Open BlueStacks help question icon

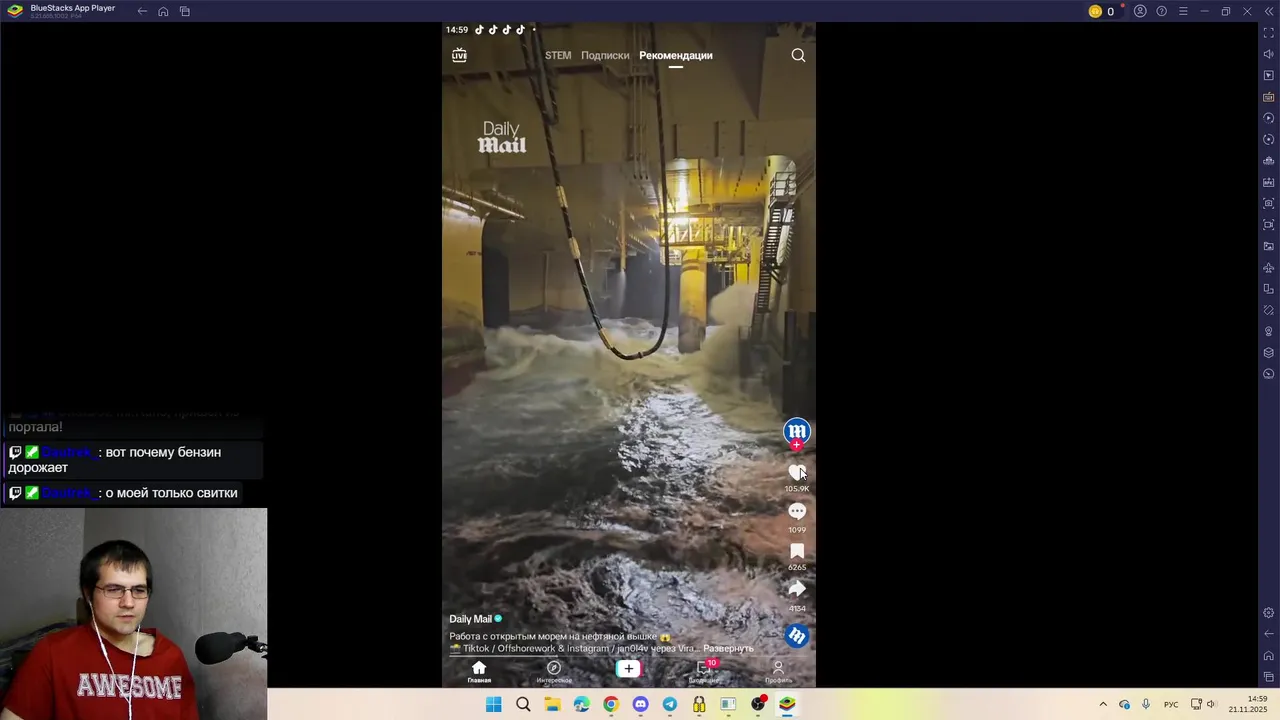(1161, 11)
